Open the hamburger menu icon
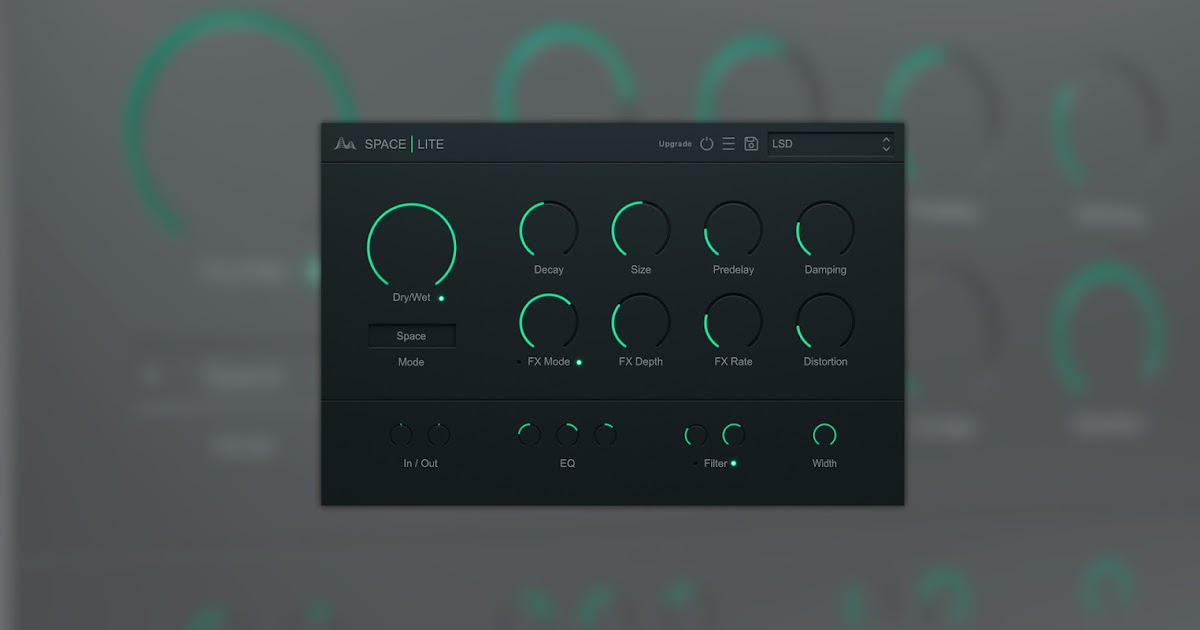Viewport: 1200px width, 630px height. [x=729, y=144]
